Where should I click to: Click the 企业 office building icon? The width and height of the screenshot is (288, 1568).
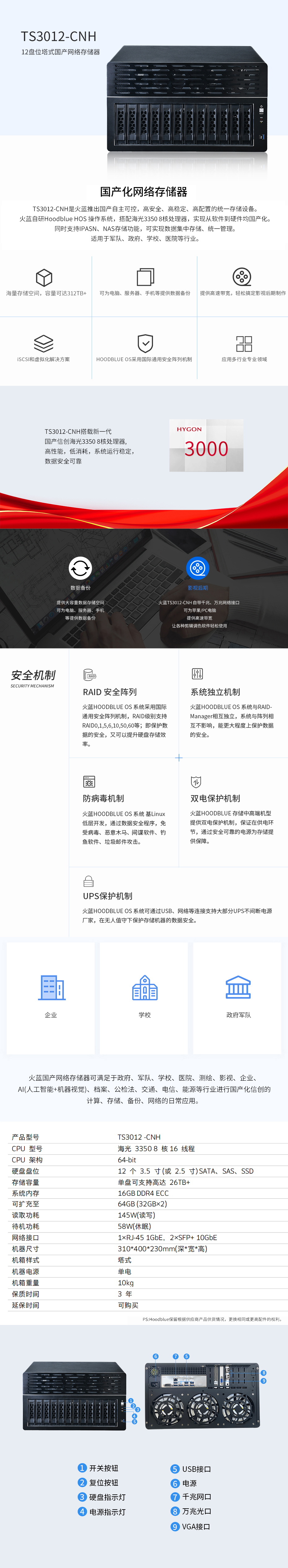(52, 987)
